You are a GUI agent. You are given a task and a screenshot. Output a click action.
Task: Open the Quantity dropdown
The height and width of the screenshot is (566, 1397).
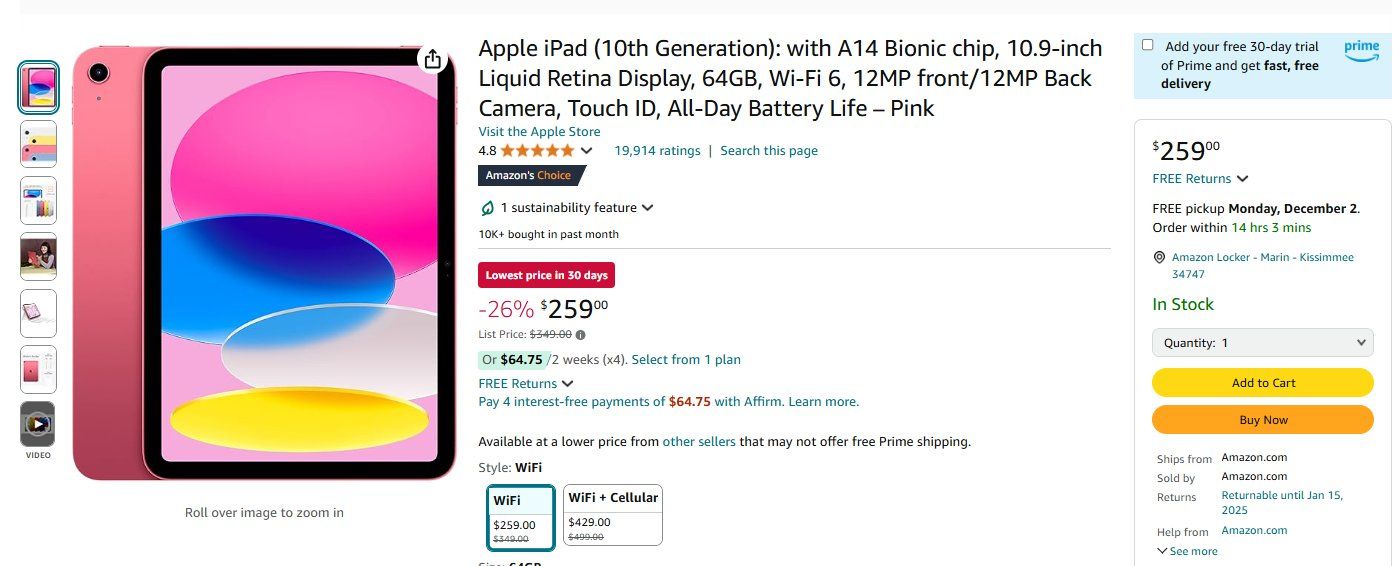(x=1263, y=343)
